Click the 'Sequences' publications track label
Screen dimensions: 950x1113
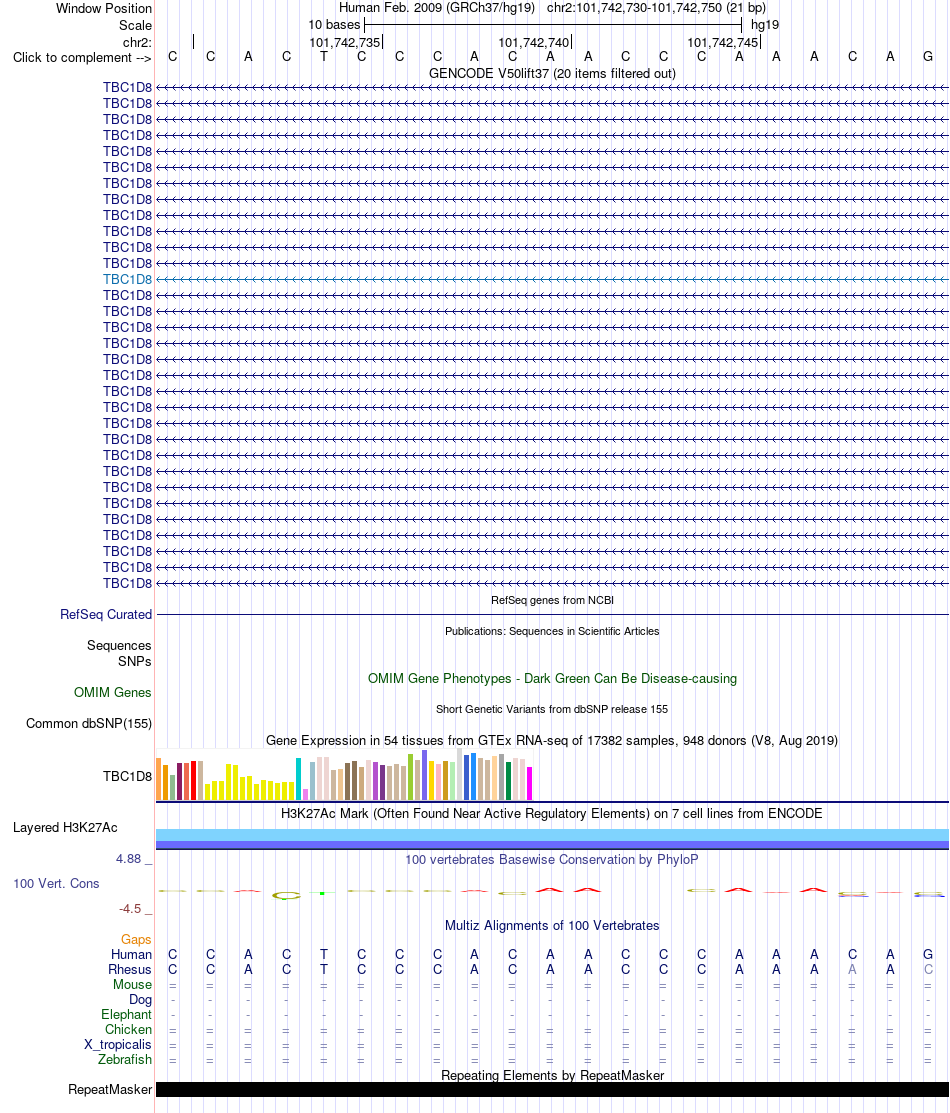(x=119, y=645)
